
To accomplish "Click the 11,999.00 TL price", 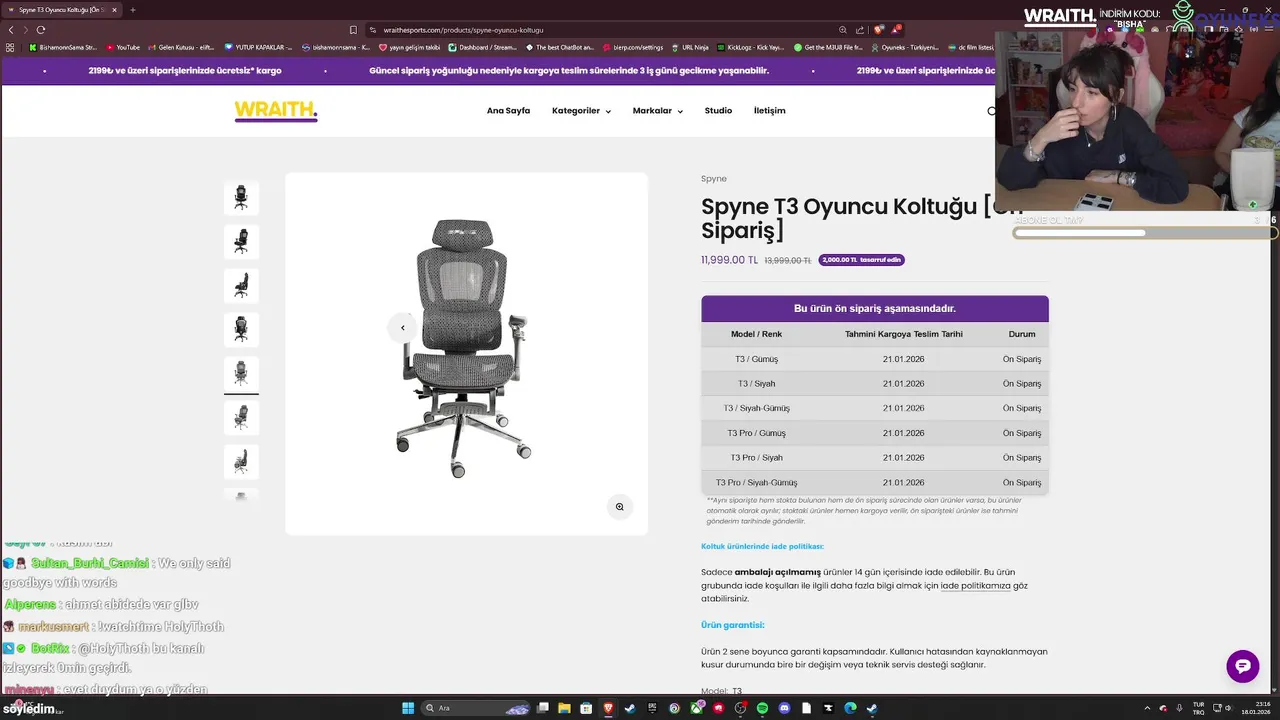I will (730, 260).
